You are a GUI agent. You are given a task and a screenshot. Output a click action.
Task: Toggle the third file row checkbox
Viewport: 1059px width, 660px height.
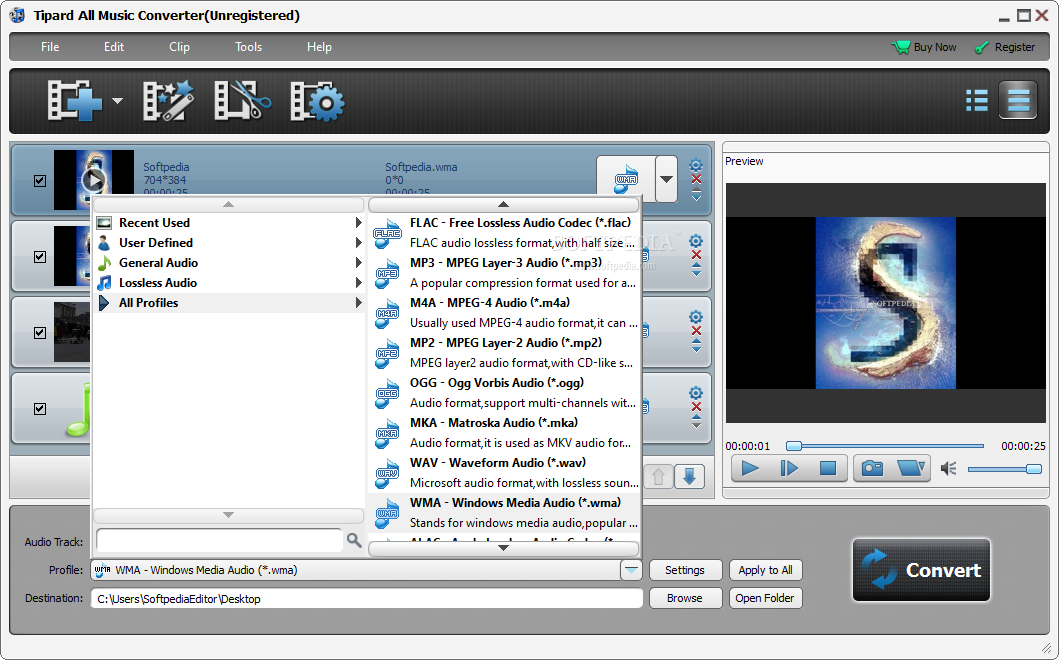pyautogui.click(x=40, y=332)
